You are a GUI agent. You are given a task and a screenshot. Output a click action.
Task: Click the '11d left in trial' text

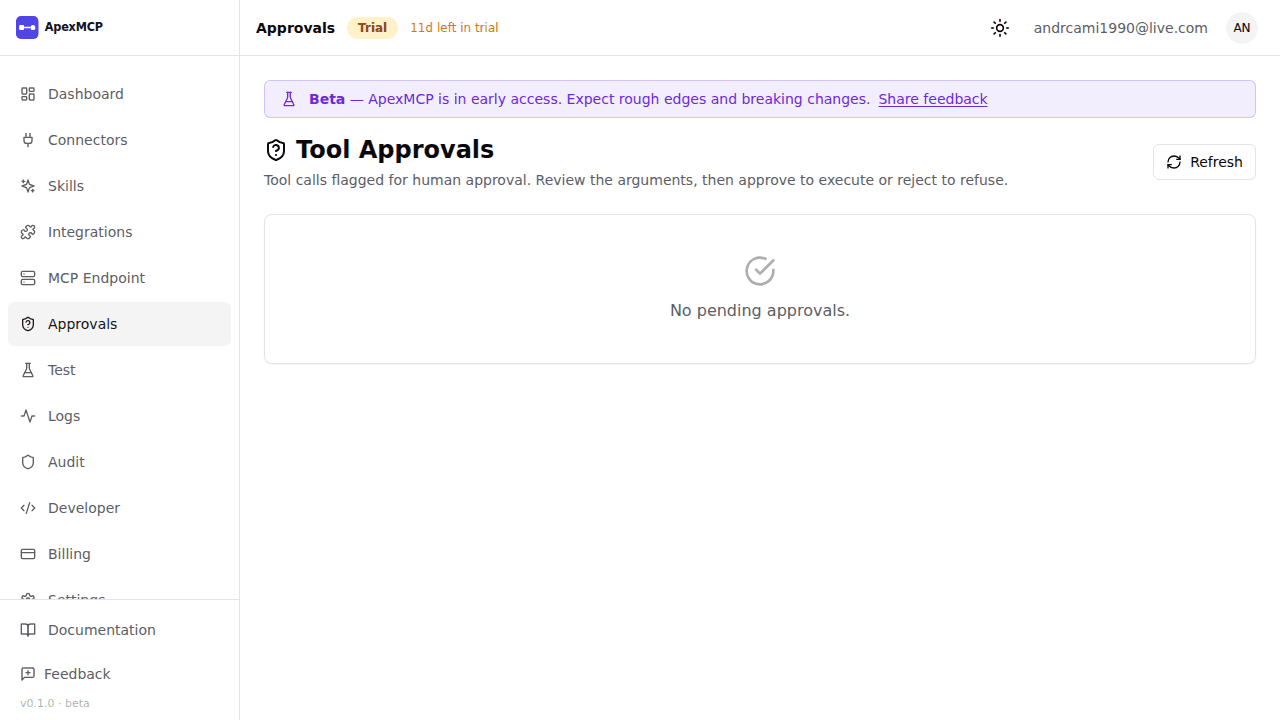coord(454,28)
